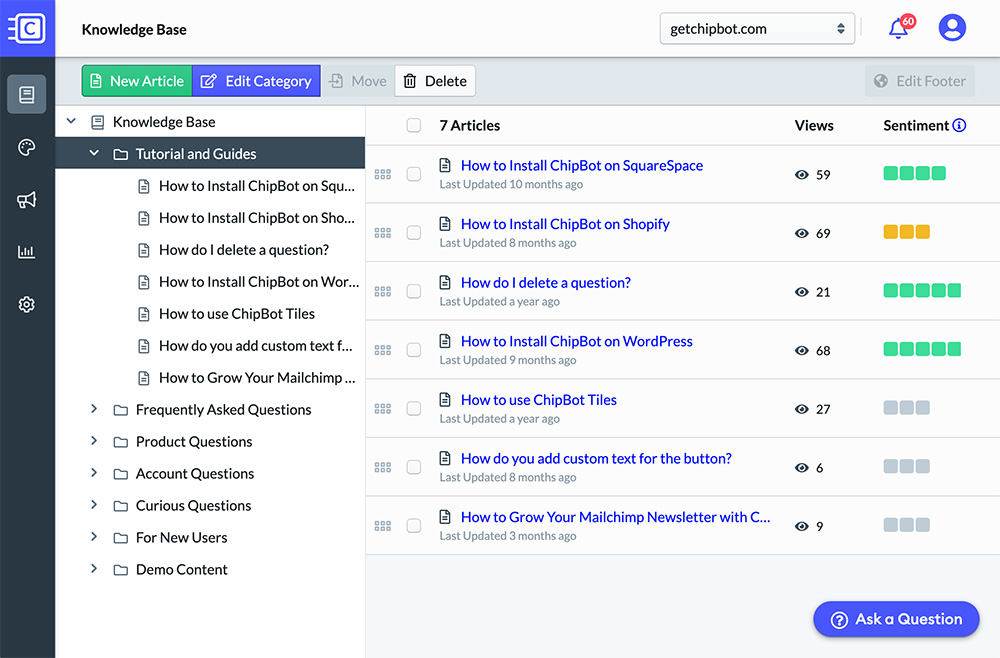Open the analytics bar chart sidebar icon
The width and height of the screenshot is (1000, 658).
coord(27,252)
